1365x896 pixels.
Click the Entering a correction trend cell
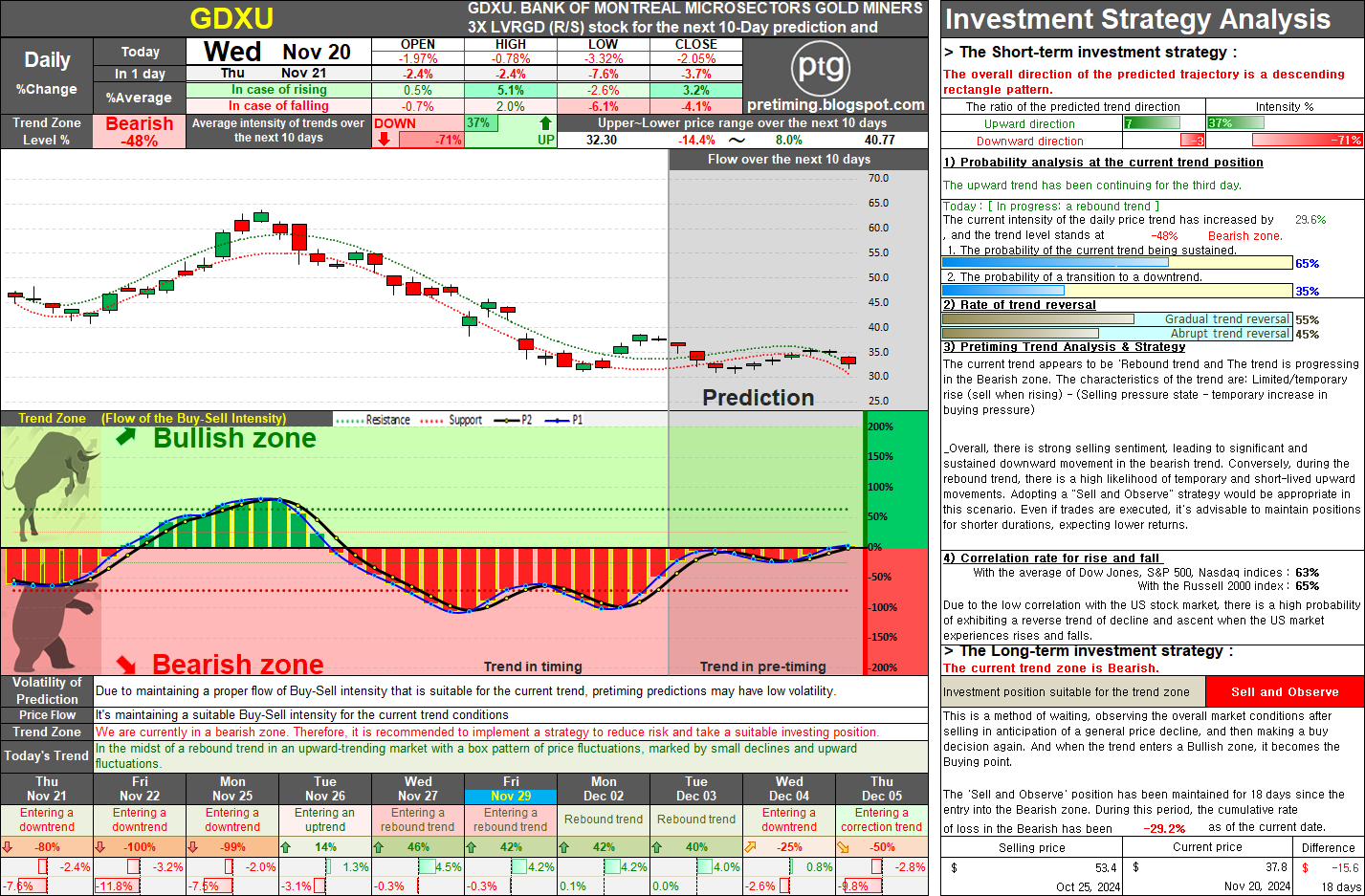click(882, 820)
